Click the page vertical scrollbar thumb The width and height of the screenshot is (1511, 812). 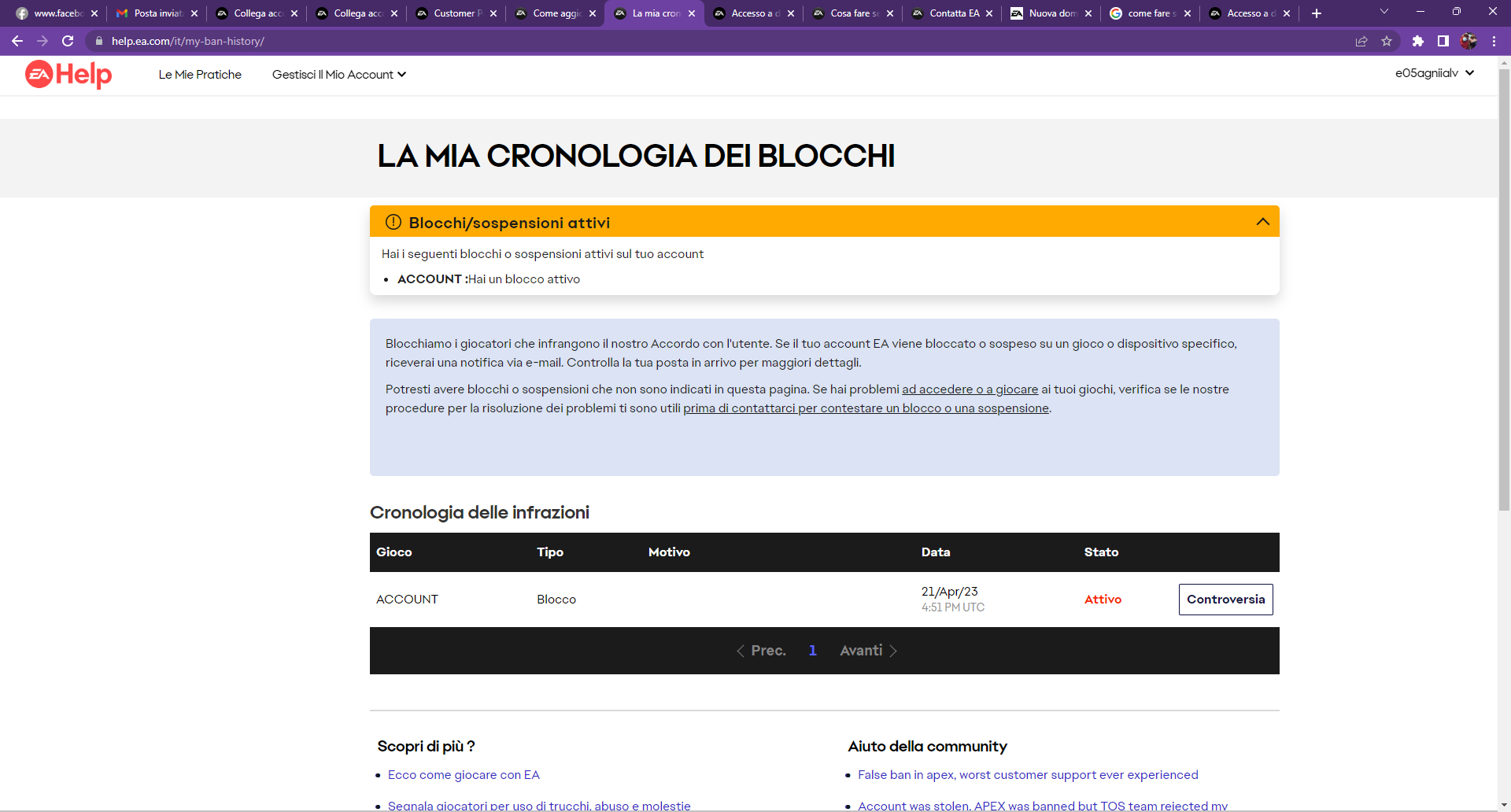1504,290
